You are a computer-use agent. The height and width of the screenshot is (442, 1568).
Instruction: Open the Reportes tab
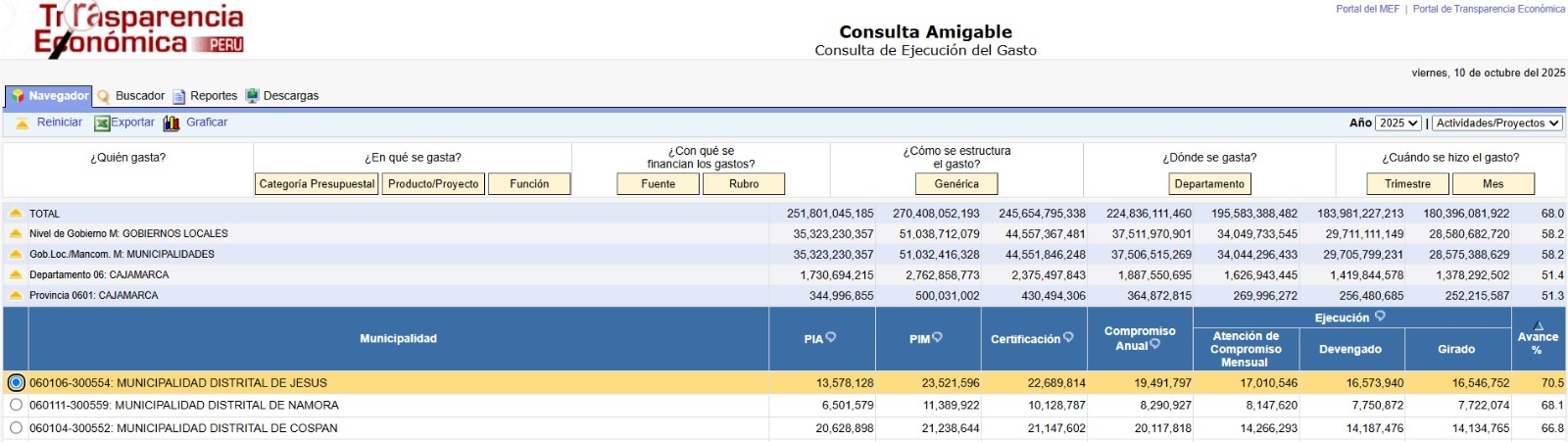tap(213, 96)
